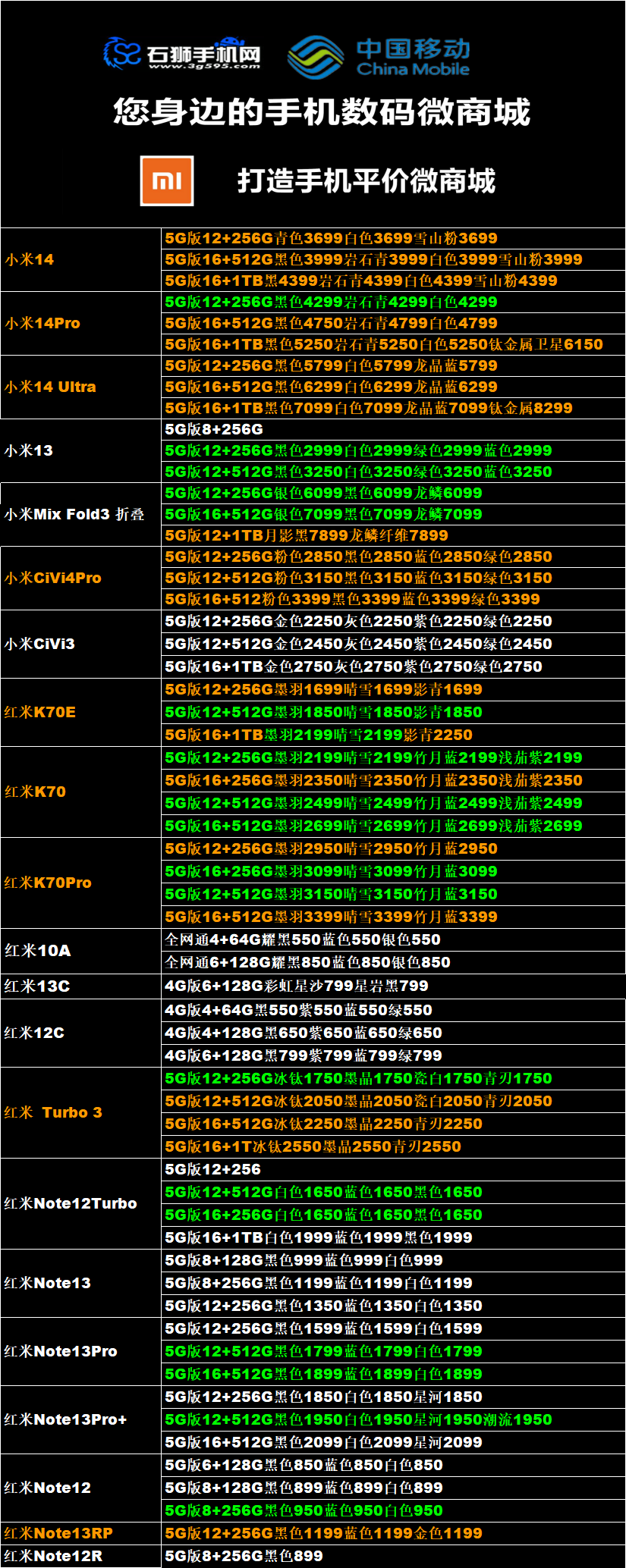
Task: Select the 小米14 model cell
Action: [81, 259]
